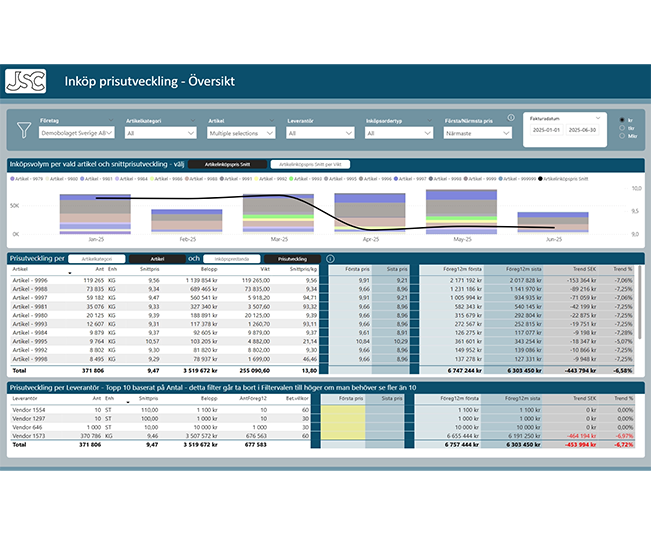Image resolution: width=651 pixels, height=535 pixels.
Task: Click red value -464 194 kr
Action: tap(581, 436)
